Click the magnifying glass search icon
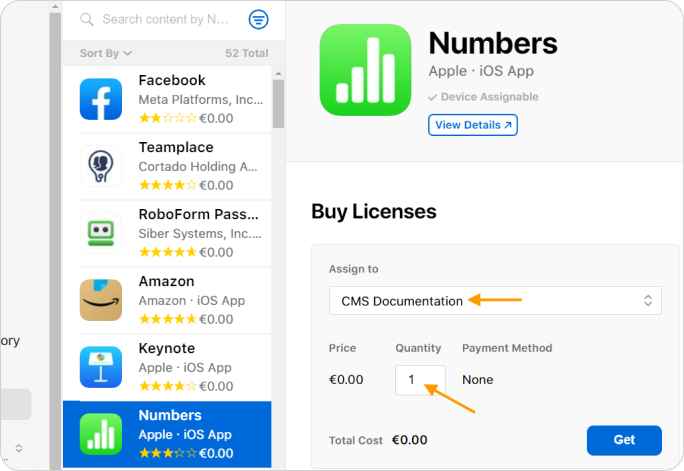 tap(87, 20)
